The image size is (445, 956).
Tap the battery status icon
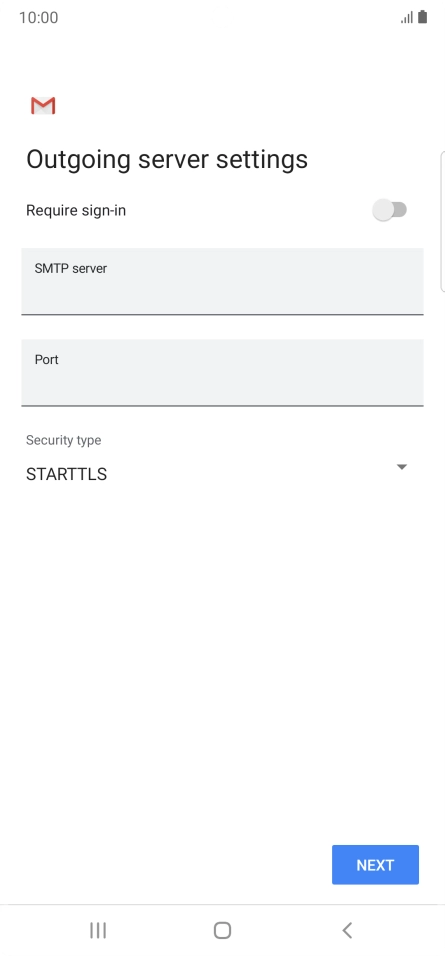(422, 17)
